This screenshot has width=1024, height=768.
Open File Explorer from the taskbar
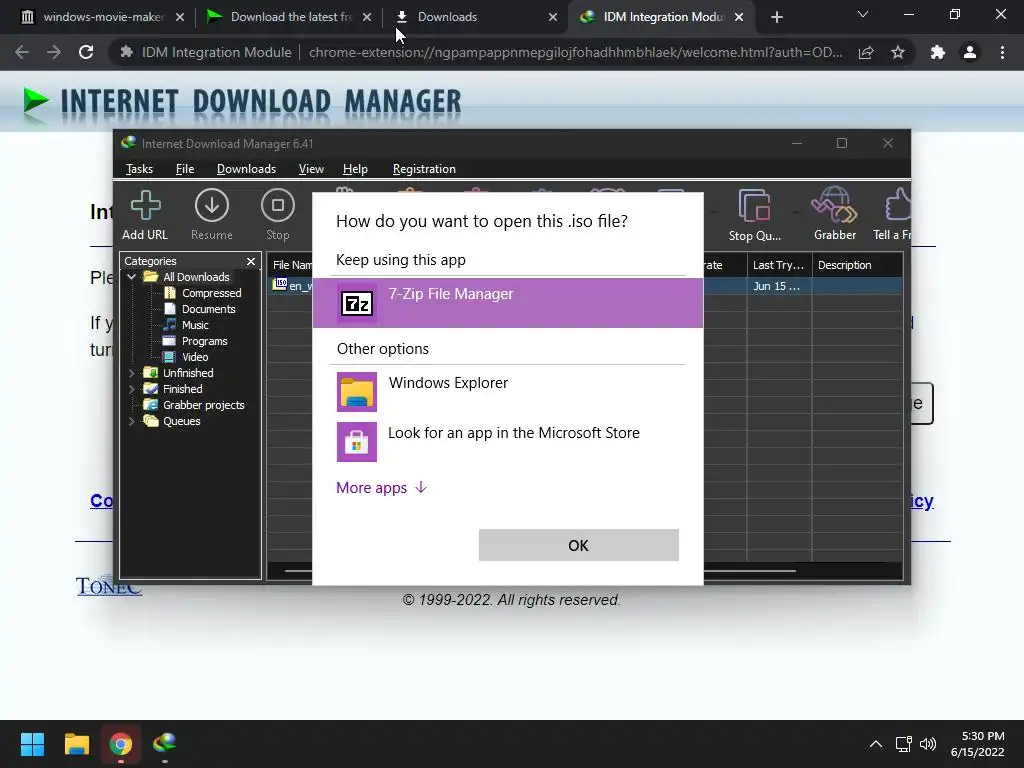(x=76, y=744)
